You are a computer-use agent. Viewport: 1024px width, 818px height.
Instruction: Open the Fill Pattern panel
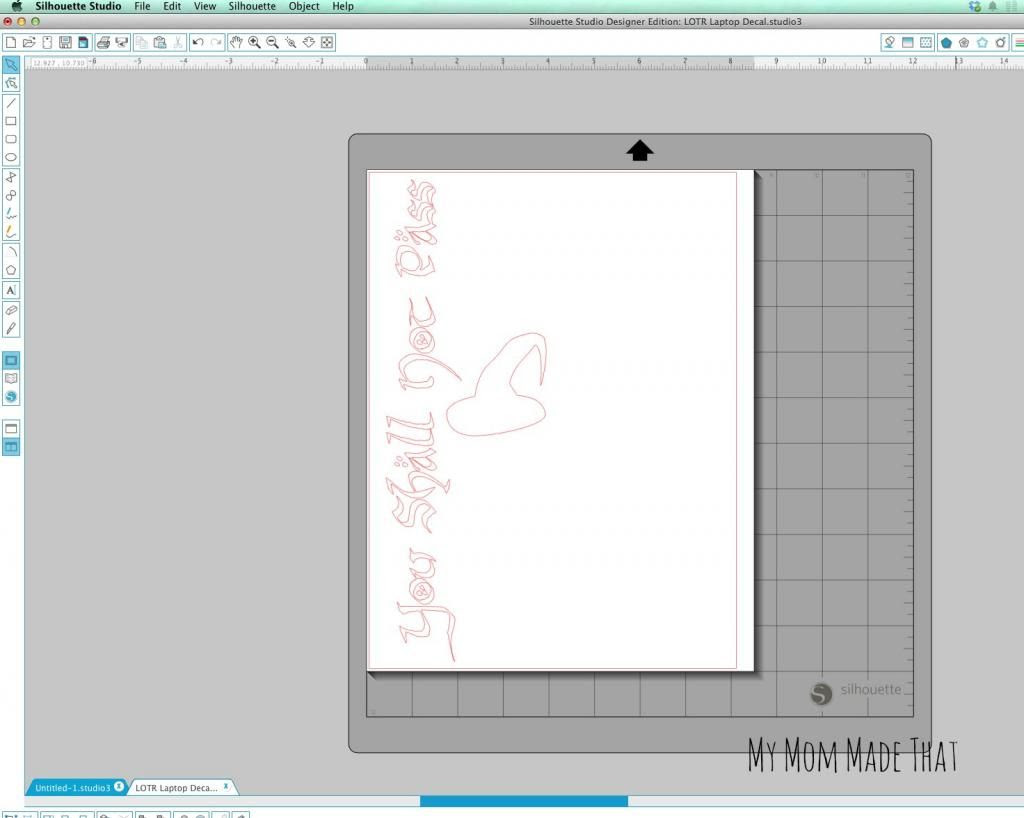click(925, 42)
